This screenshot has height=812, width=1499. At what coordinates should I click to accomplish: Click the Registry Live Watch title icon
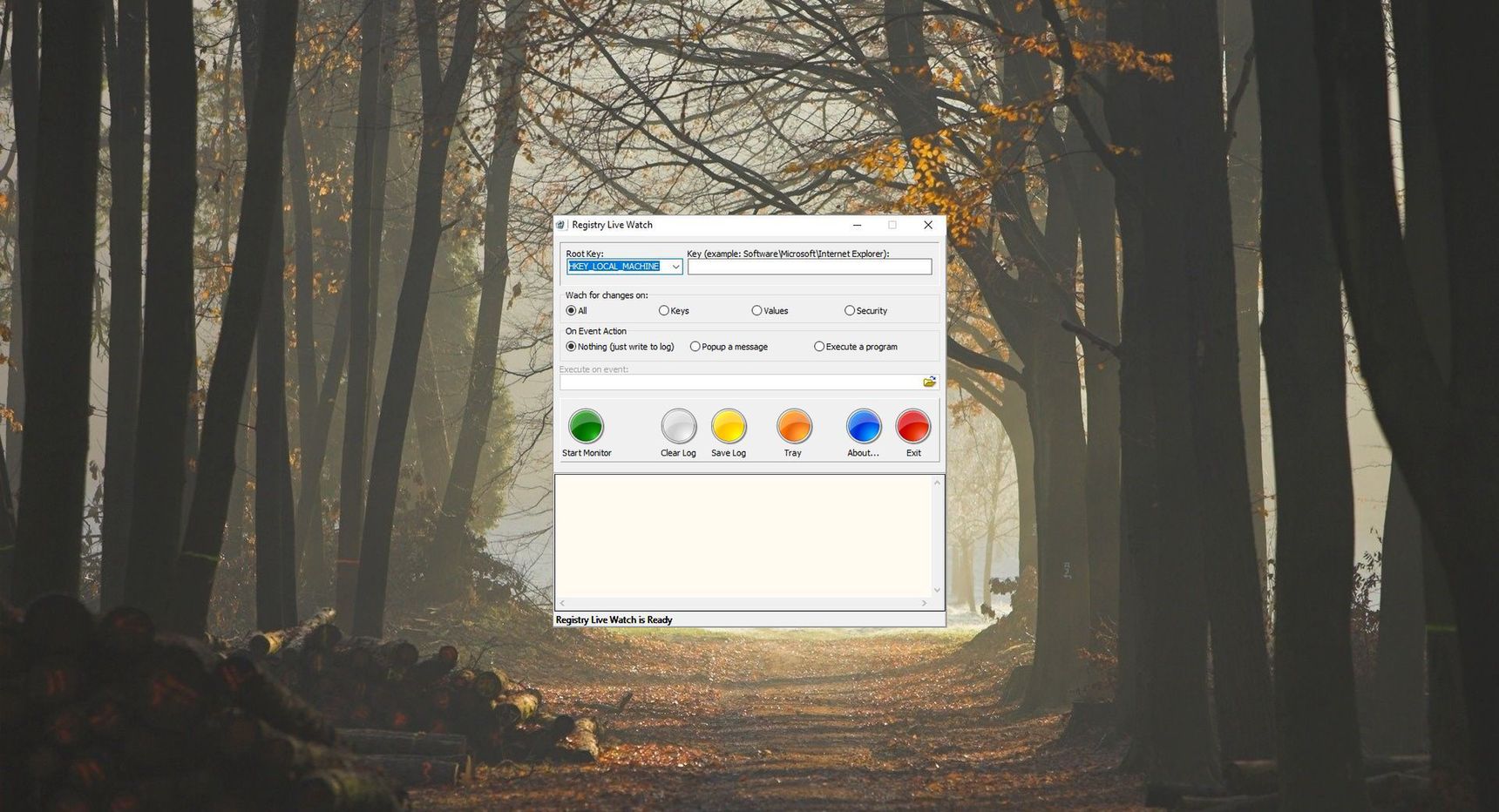tap(560, 225)
